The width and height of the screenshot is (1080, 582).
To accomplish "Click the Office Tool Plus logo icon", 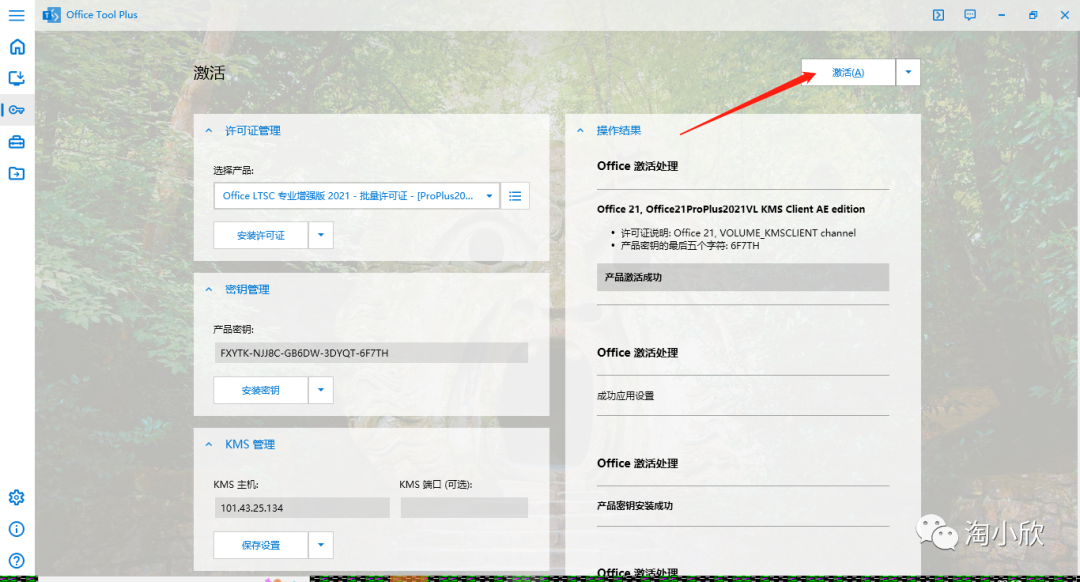I will [x=52, y=14].
